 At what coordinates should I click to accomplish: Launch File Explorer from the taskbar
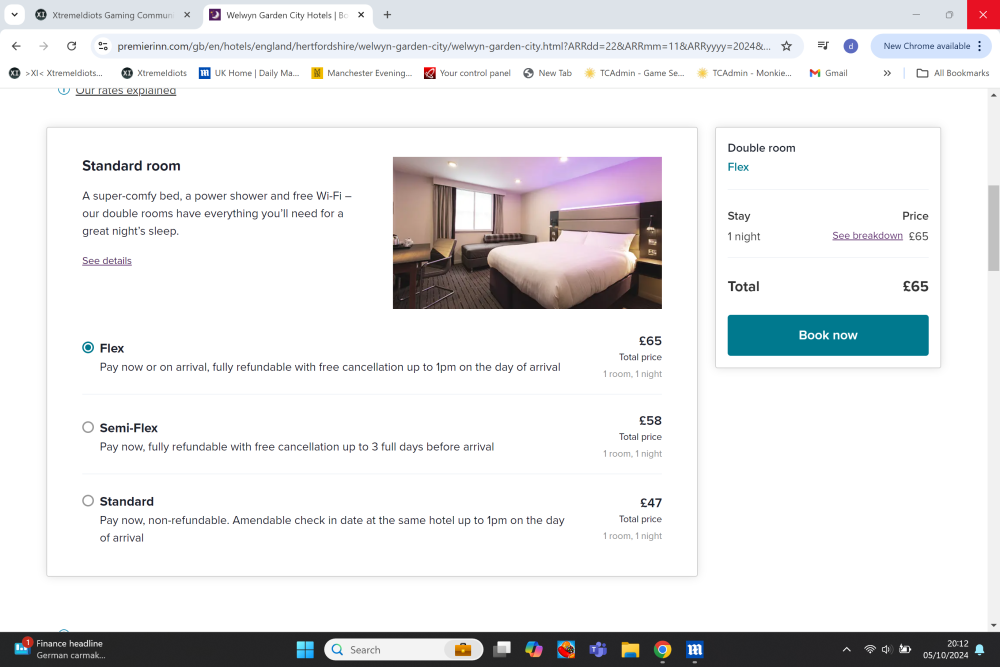(630, 649)
